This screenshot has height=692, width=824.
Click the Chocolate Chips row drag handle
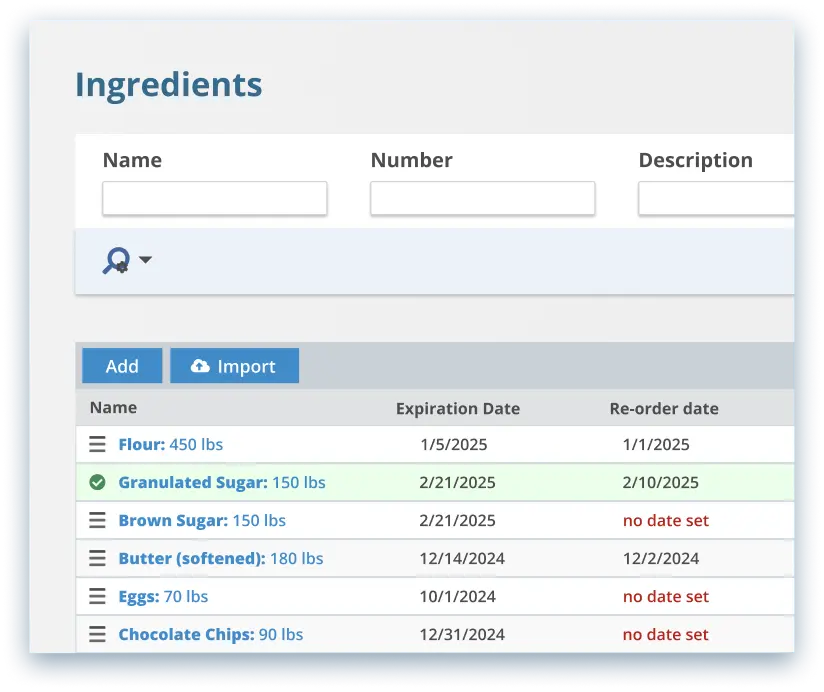(x=97, y=634)
